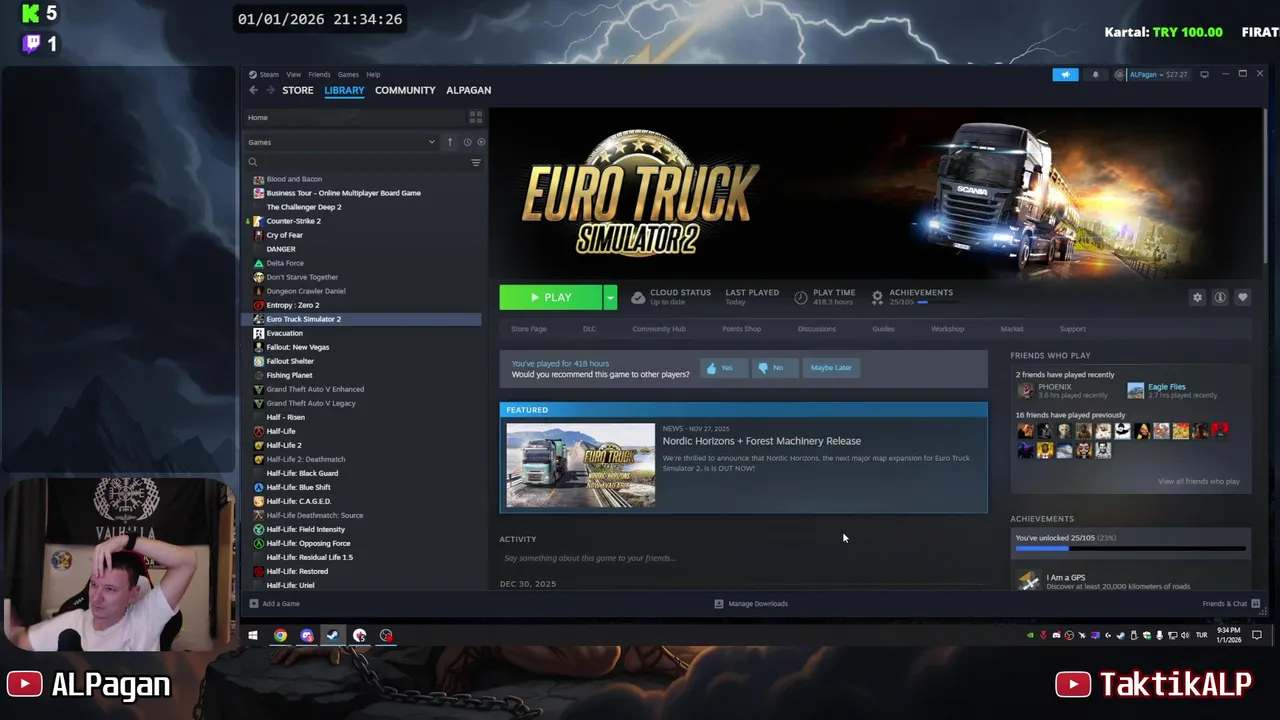The height and width of the screenshot is (720, 1280).
Task: Click the recent activity clock filter icon
Action: click(467, 142)
